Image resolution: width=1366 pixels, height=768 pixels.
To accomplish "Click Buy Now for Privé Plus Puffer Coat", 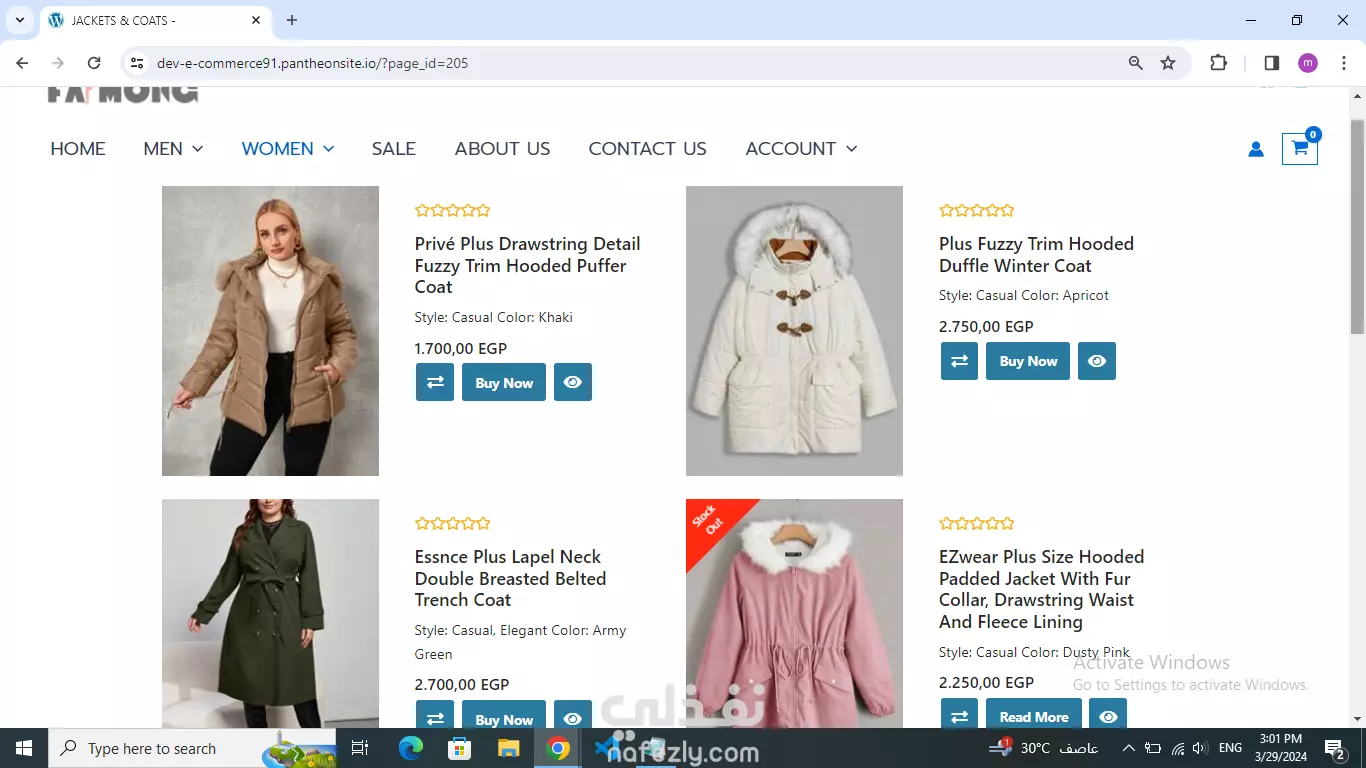I will pos(504,382).
